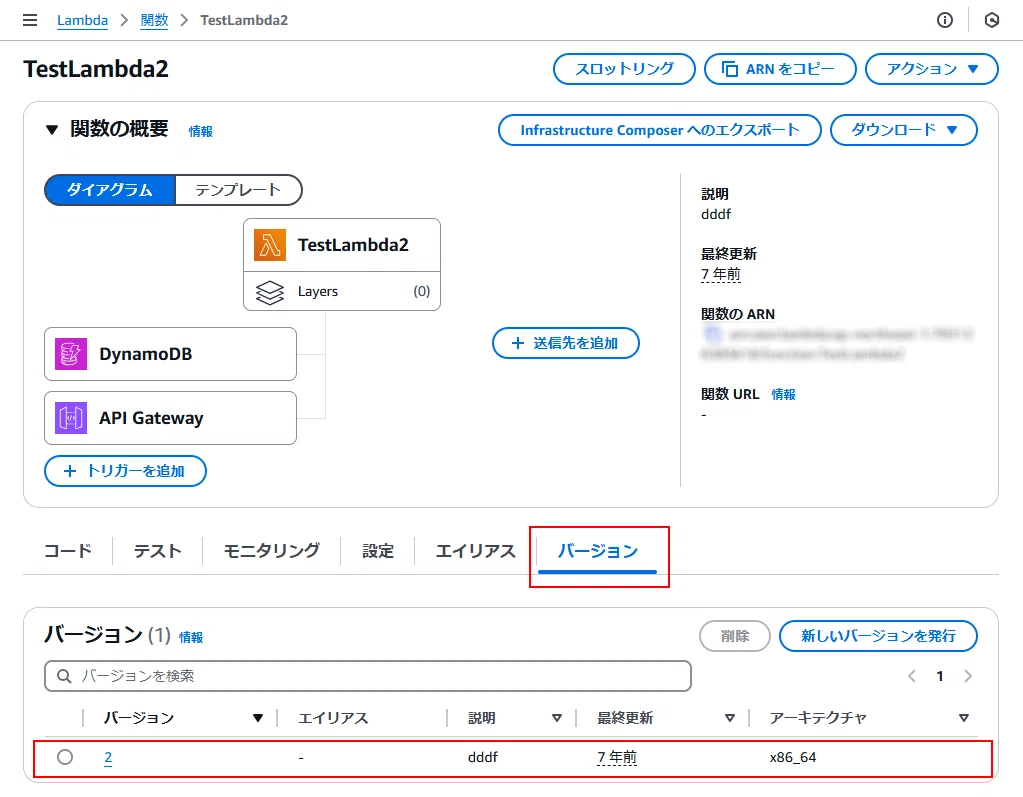
Task: Go to next page of versions
Action: coord(968,676)
